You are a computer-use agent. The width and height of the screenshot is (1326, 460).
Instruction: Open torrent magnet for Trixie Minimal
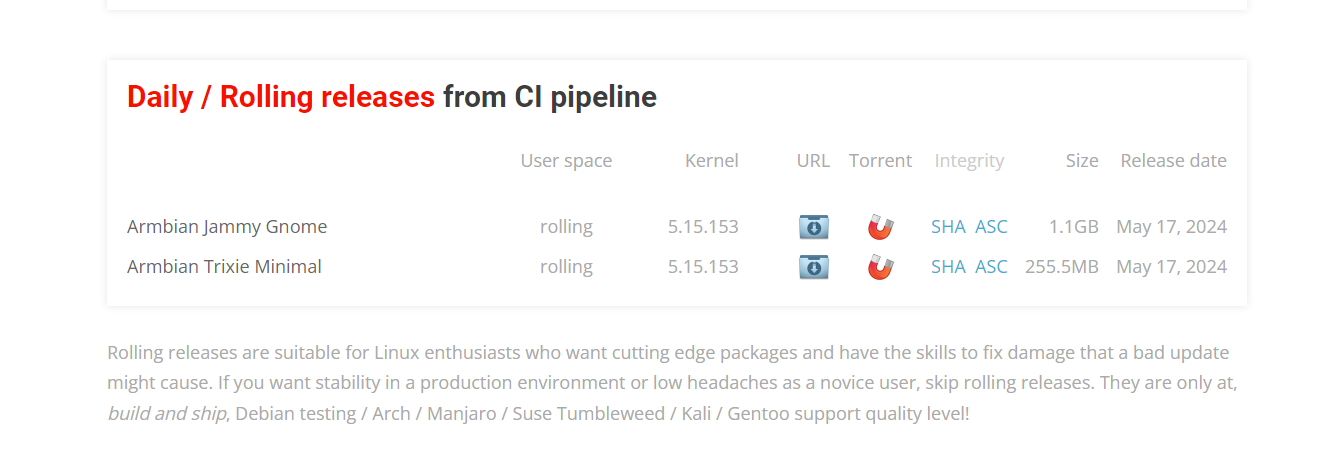(x=880, y=267)
